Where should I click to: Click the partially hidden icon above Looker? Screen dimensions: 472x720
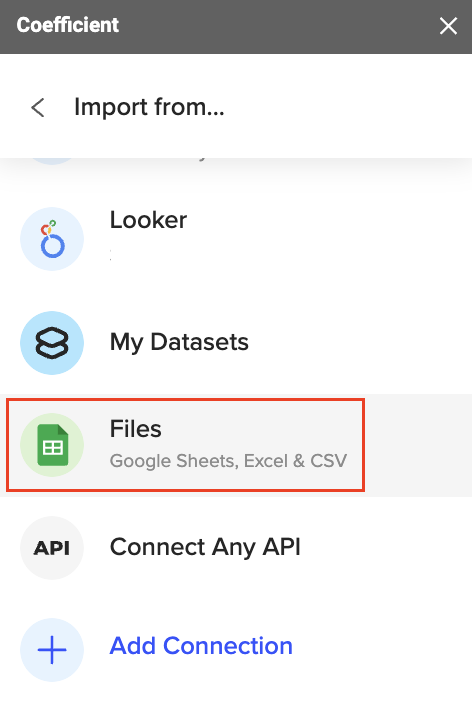click(x=52, y=161)
